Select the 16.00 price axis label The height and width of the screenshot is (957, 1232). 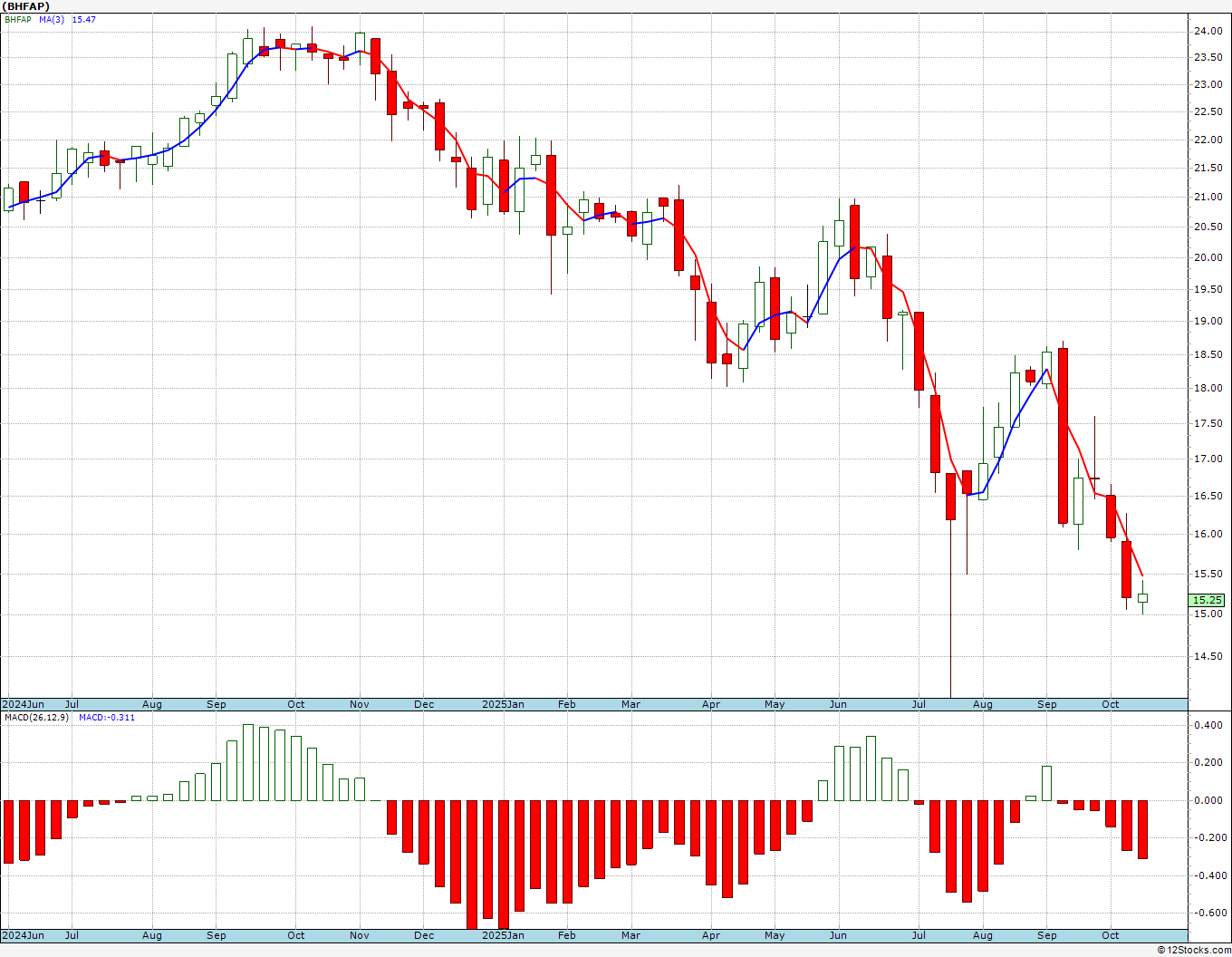tap(1208, 534)
